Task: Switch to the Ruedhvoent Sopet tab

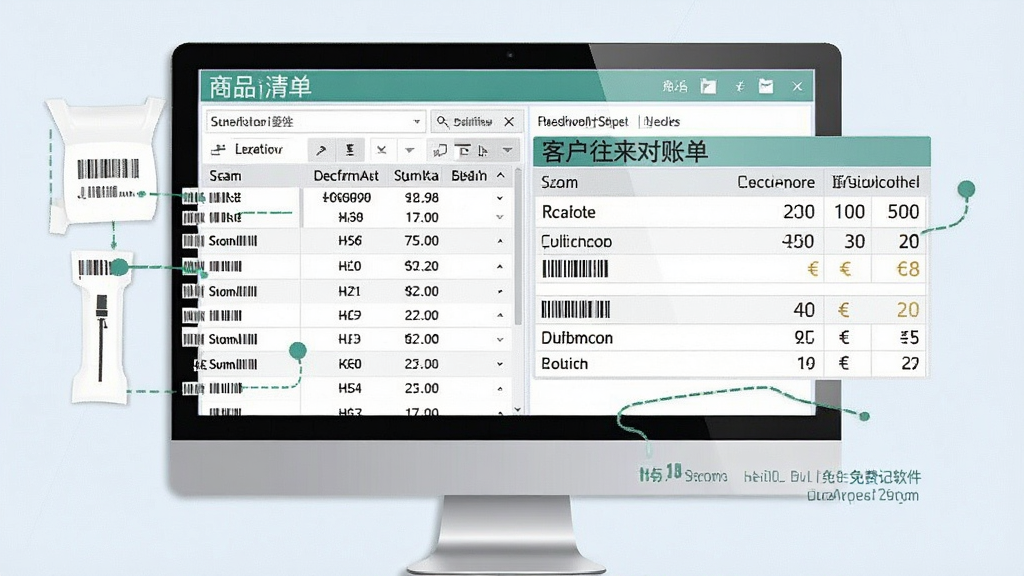Action: (583, 121)
